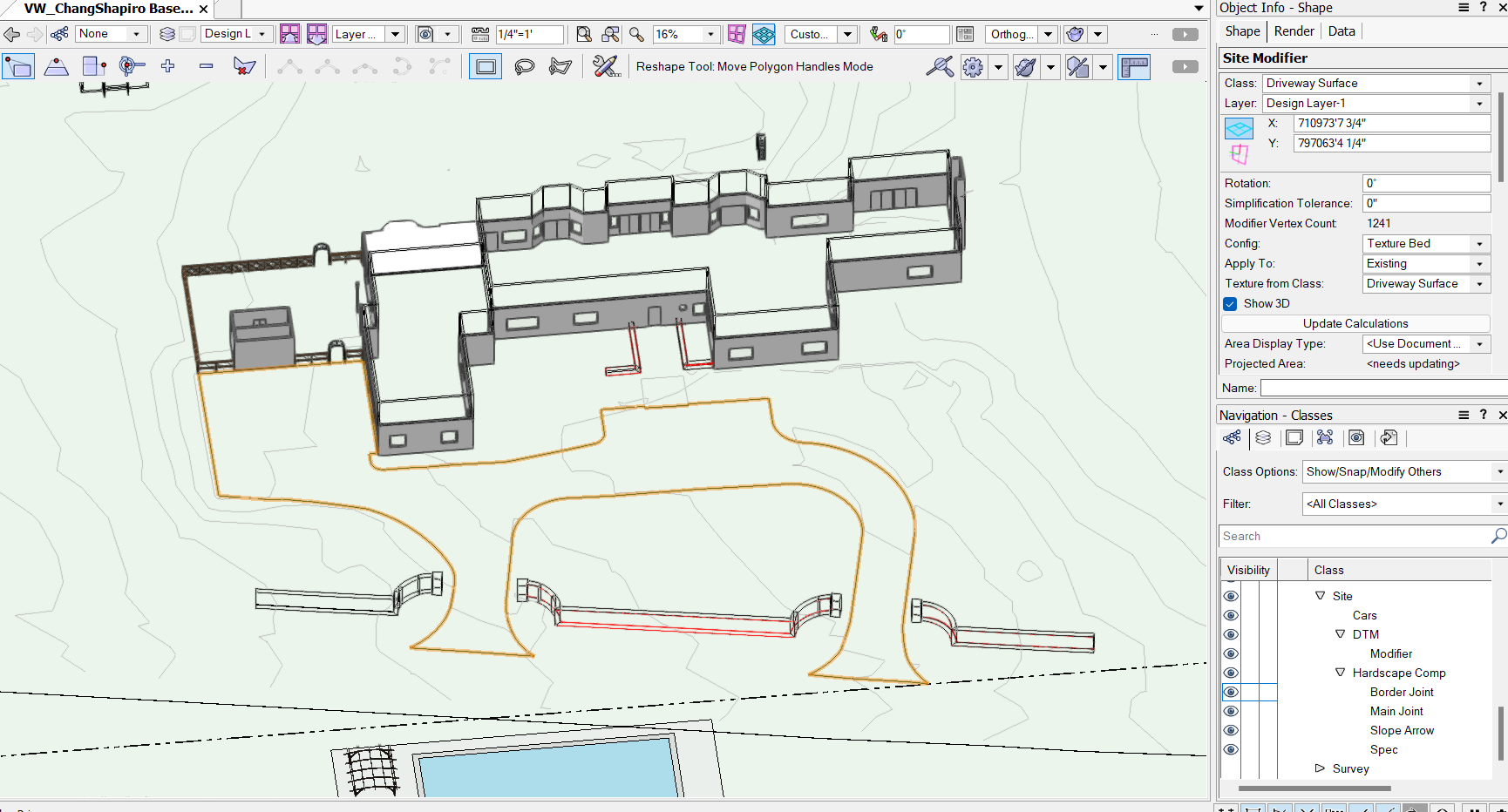Click the wrench and pencil utility icon

607,66
